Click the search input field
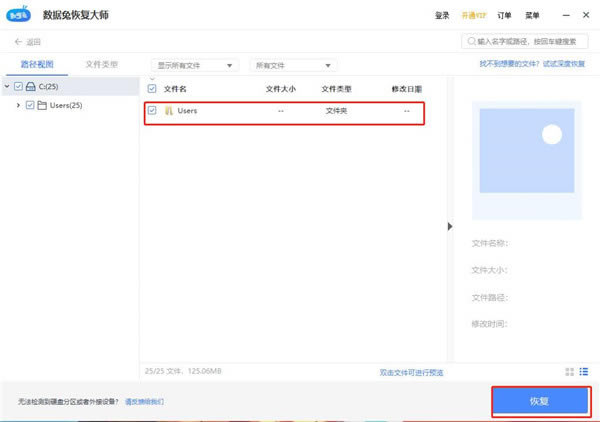The height and width of the screenshot is (422, 600). point(525,41)
